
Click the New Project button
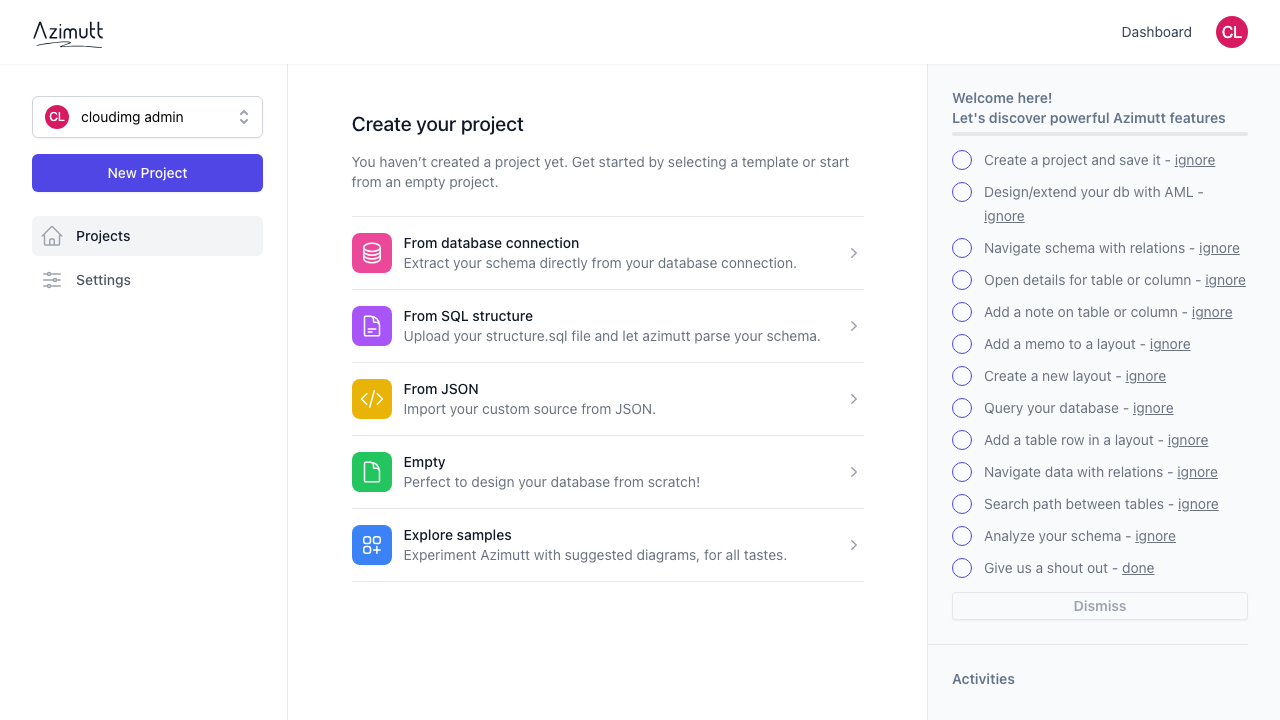pos(147,173)
